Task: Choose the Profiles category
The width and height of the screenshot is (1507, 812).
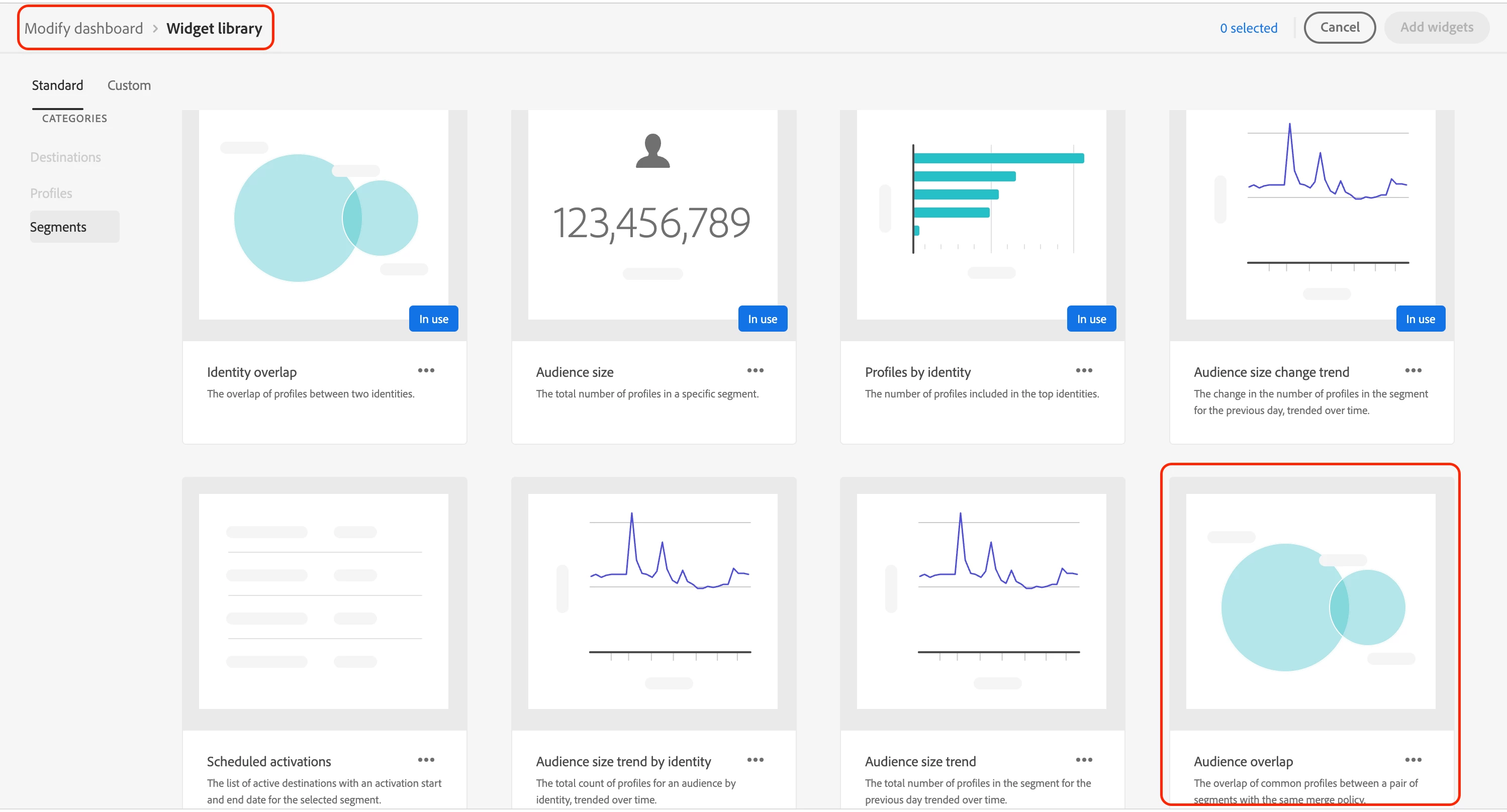Action: click(x=51, y=193)
